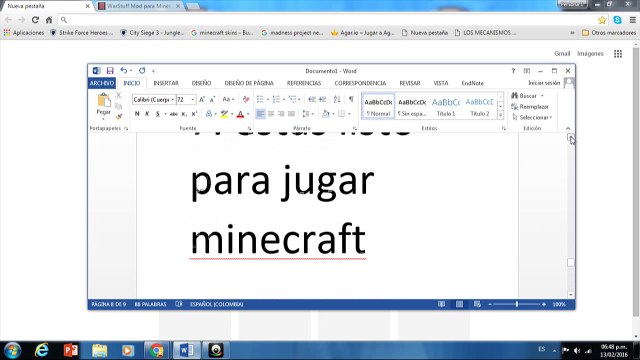Switch to the REFERENCIAS tab
Screen dimensions: 640x360
coord(304,83)
